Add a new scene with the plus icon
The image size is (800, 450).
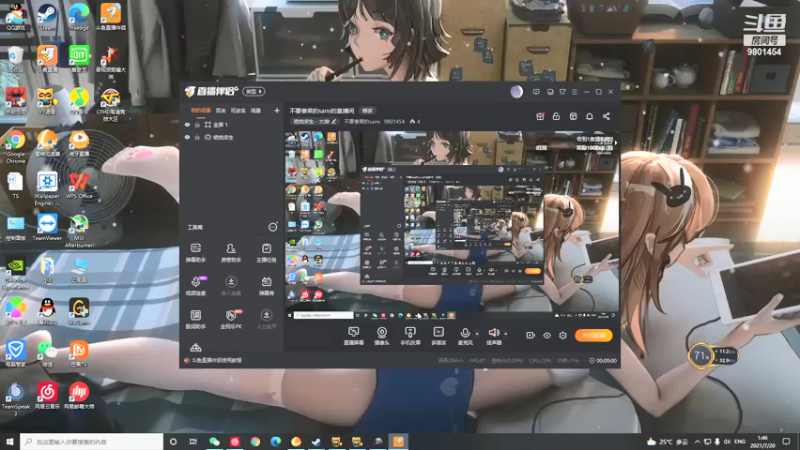[277, 110]
